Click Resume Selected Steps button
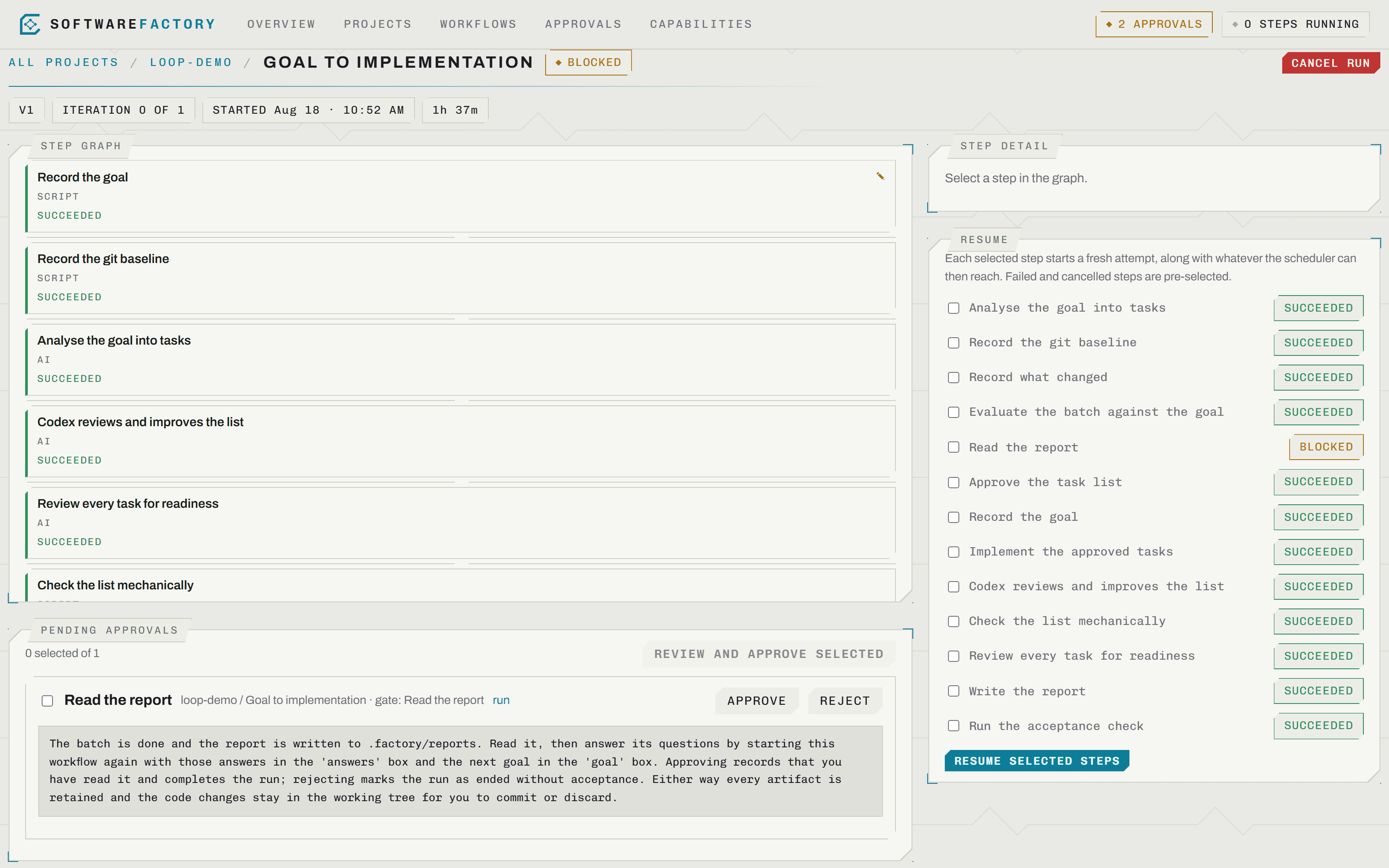Image resolution: width=1389 pixels, height=868 pixels. (1037, 761)
